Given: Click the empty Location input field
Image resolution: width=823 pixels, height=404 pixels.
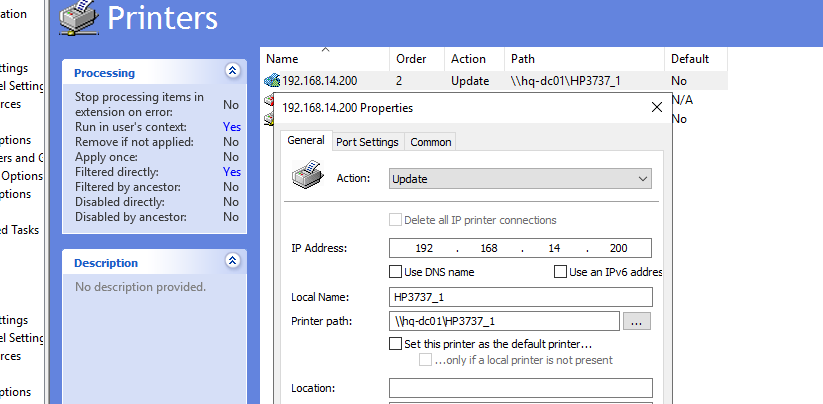Looking at the screenshot, I should pos(520,388).
